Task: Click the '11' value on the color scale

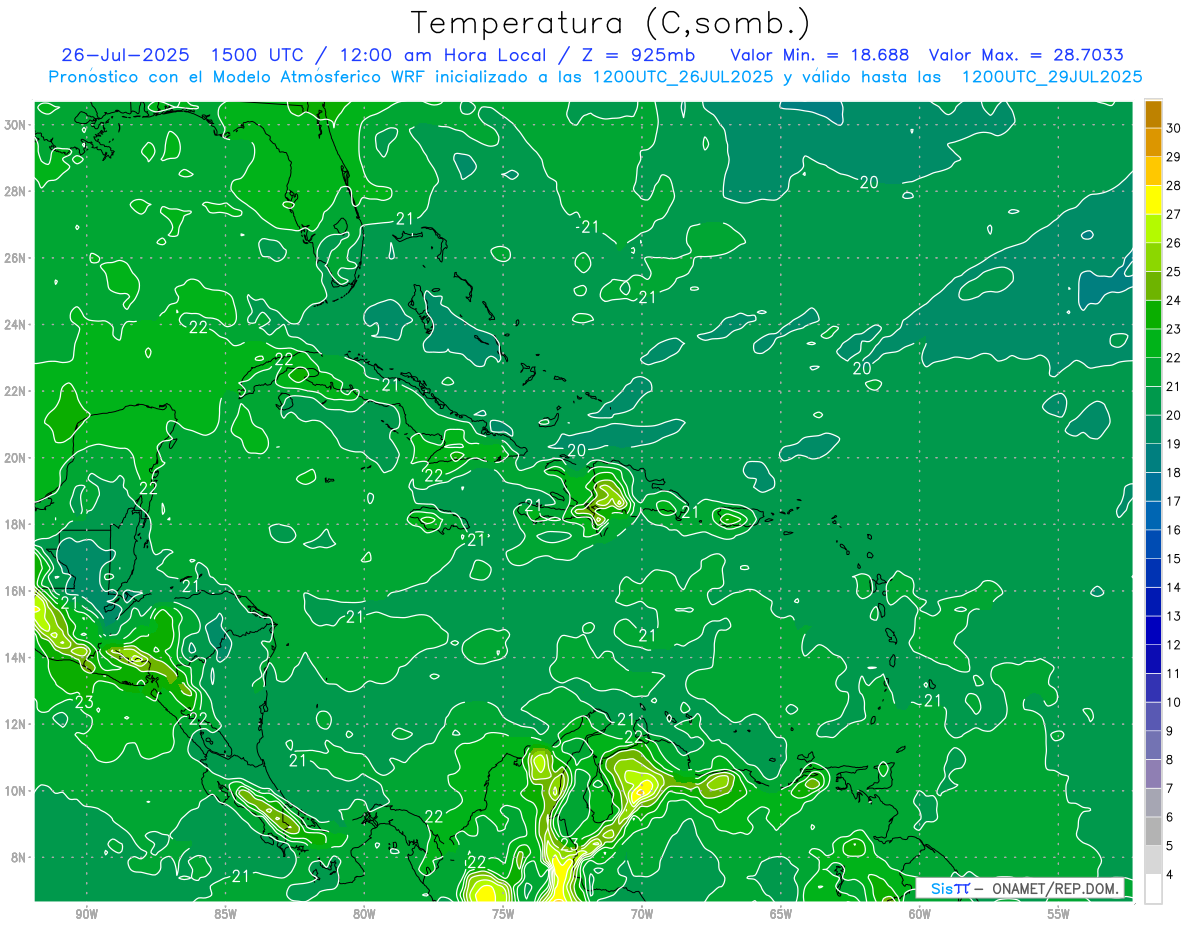Action: click(1174, 674)
